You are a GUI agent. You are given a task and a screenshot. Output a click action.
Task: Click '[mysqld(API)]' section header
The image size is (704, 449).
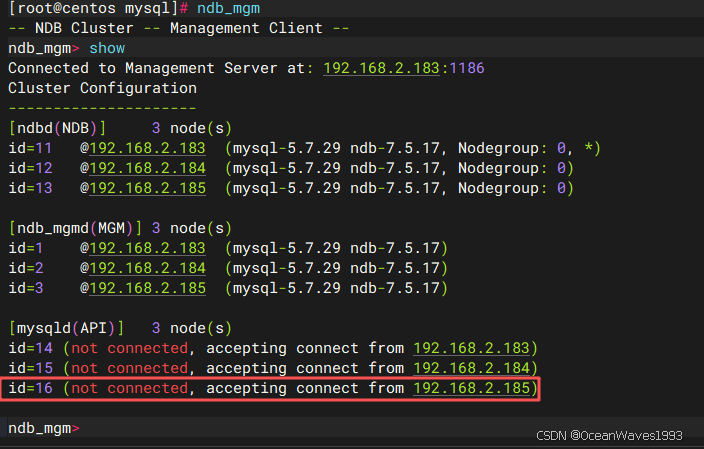(x=66, y=328)
